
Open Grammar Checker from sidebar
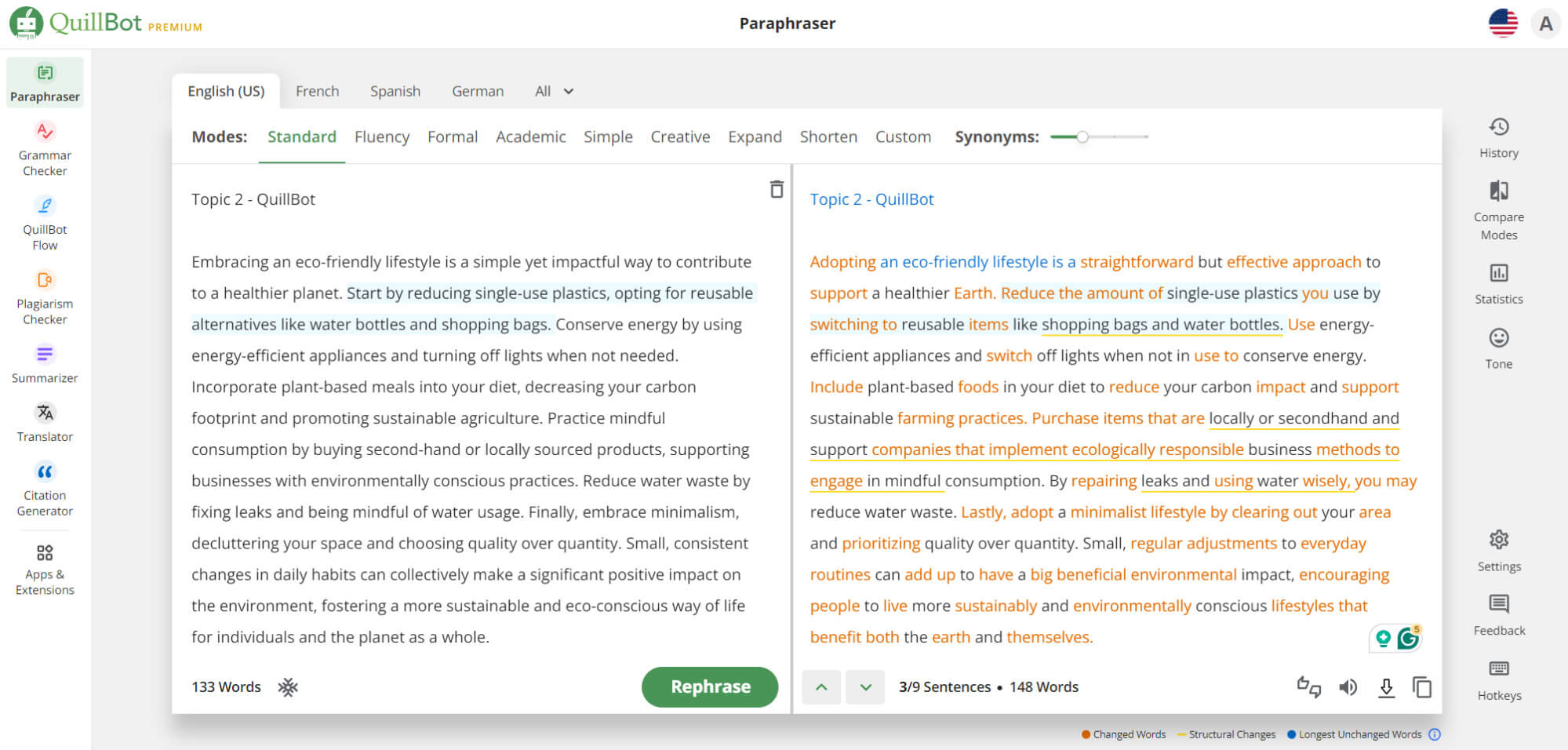(x=45, y=149)
